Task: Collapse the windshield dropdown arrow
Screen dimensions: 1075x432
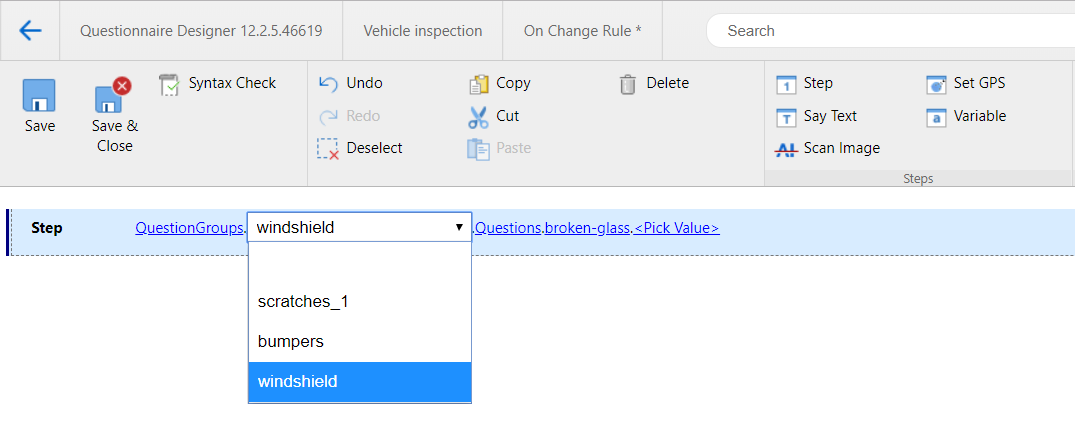Action: point(459,228)
